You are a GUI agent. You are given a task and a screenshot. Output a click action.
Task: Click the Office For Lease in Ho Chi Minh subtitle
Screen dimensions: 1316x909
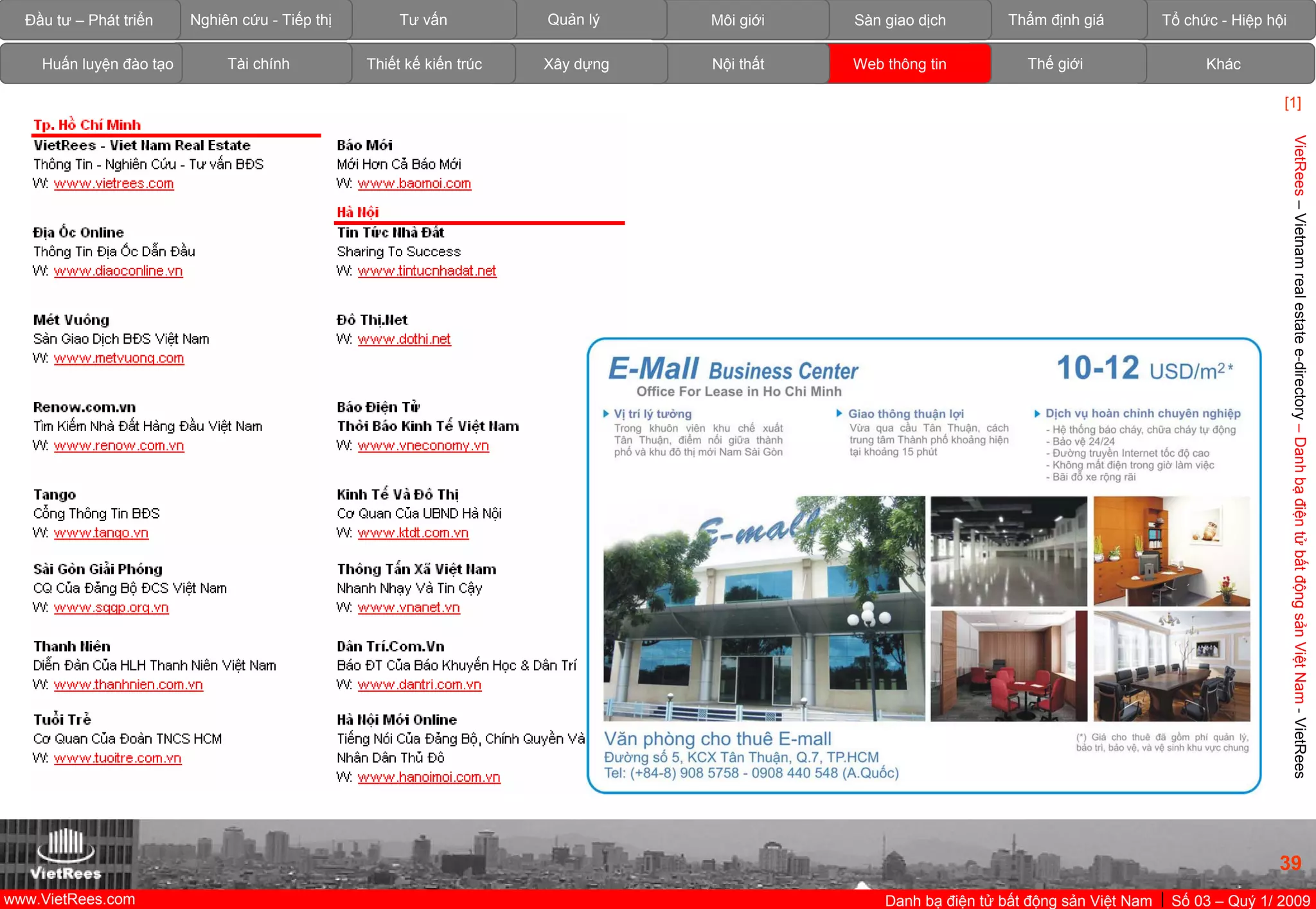(739, 392)
